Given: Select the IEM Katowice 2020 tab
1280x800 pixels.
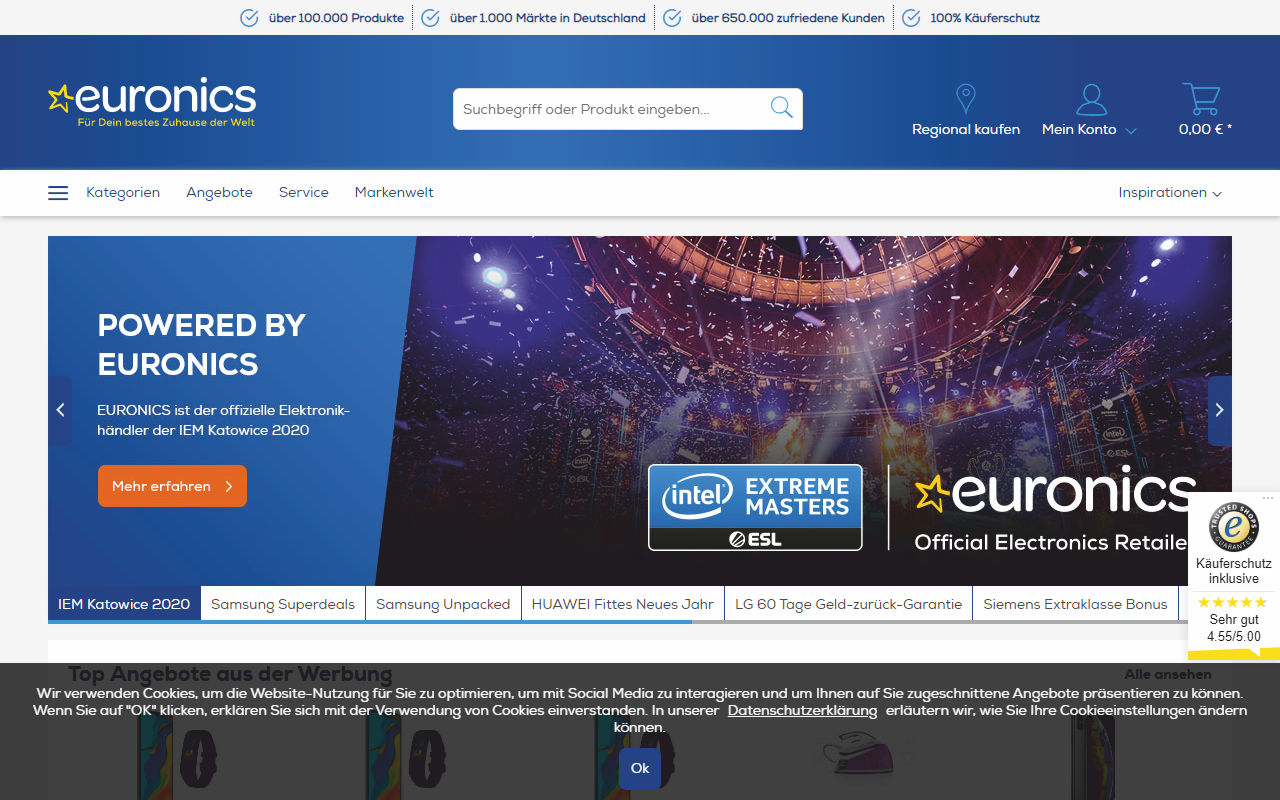Looking at the screenshot, I should (x=124, y=604).
